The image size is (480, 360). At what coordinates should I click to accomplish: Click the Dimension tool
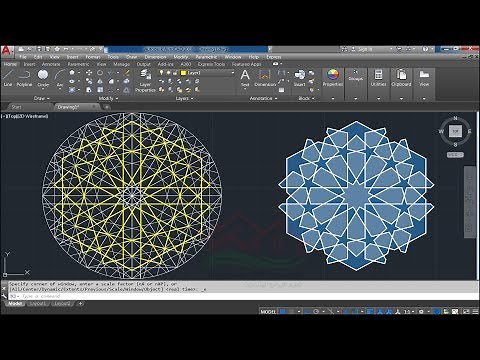(x=265, y=78)
